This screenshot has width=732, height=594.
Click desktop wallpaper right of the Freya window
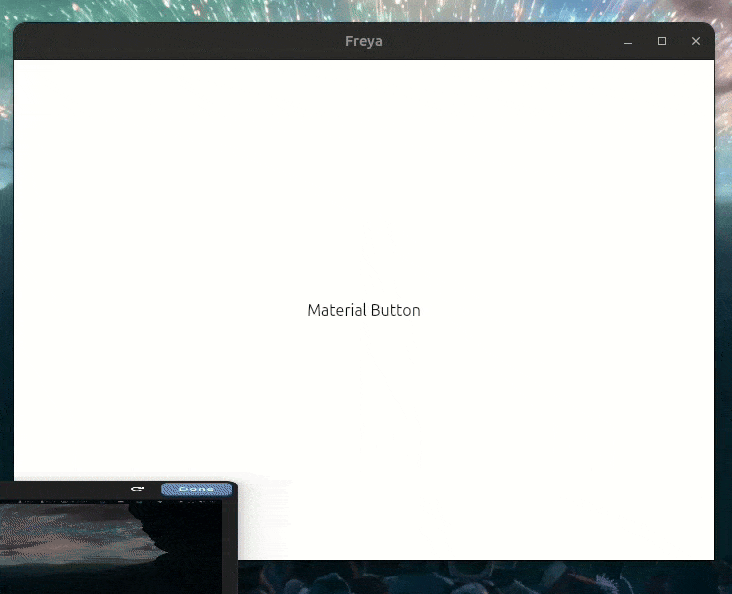pos(724,300)
